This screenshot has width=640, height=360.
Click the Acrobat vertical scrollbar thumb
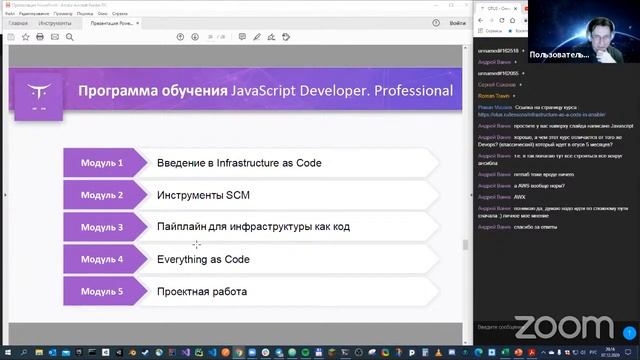point(465,244)
